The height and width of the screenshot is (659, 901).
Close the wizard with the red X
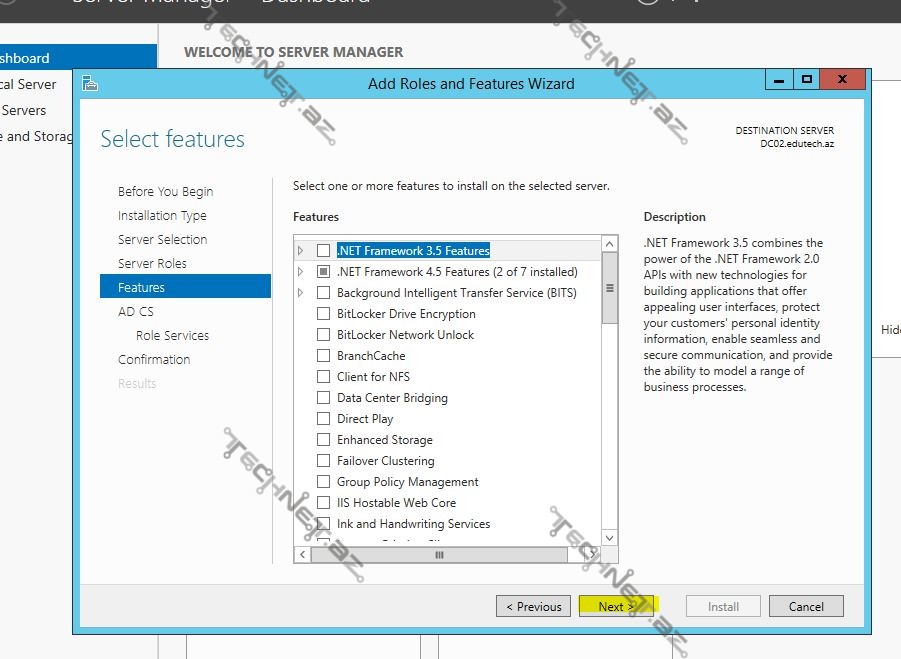coord(842,80)
